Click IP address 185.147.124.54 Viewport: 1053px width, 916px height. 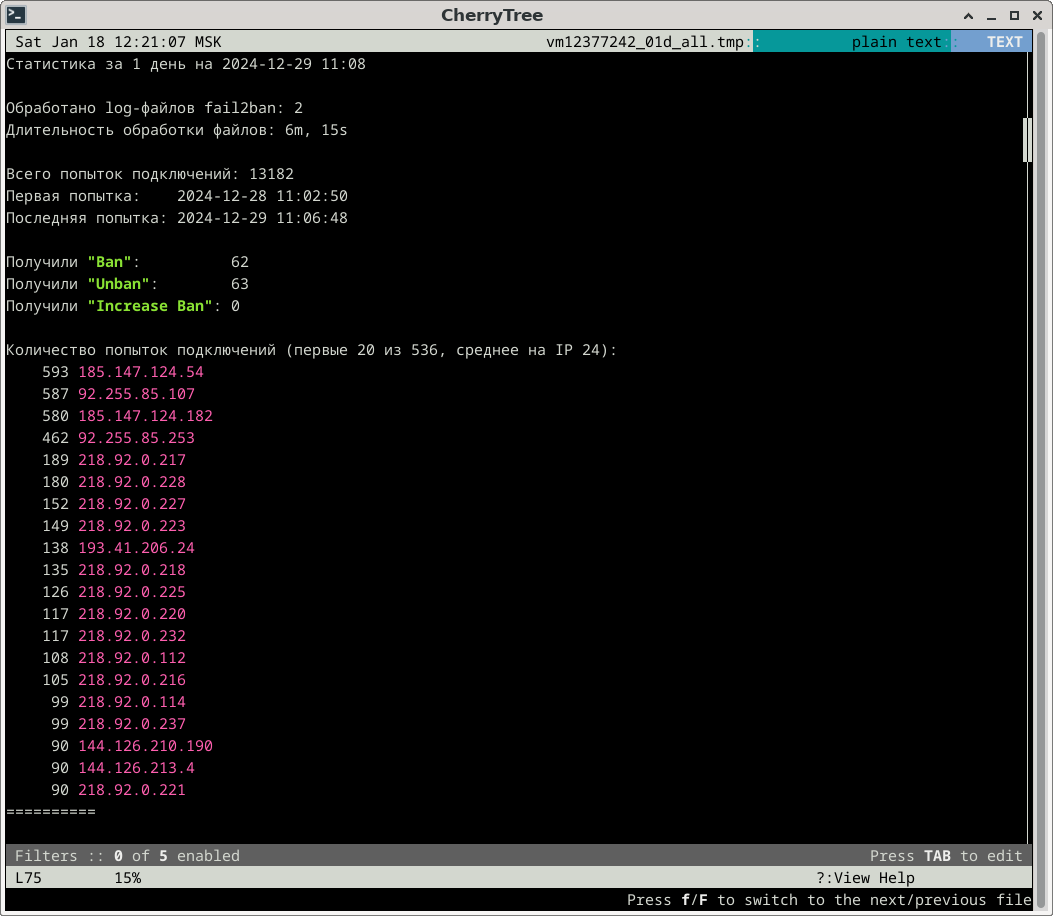click(140, 372)
